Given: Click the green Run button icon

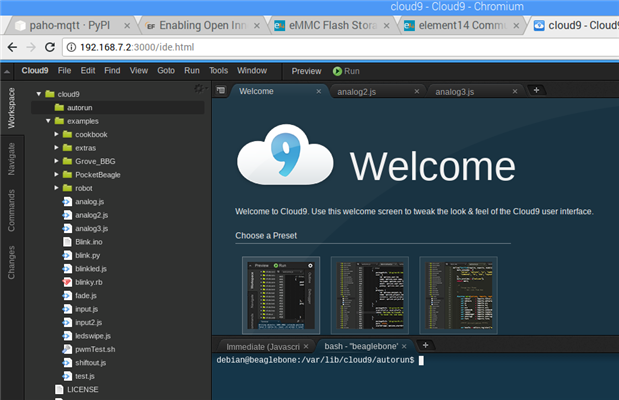Looking at the screenshot, I should coord(337,71).
